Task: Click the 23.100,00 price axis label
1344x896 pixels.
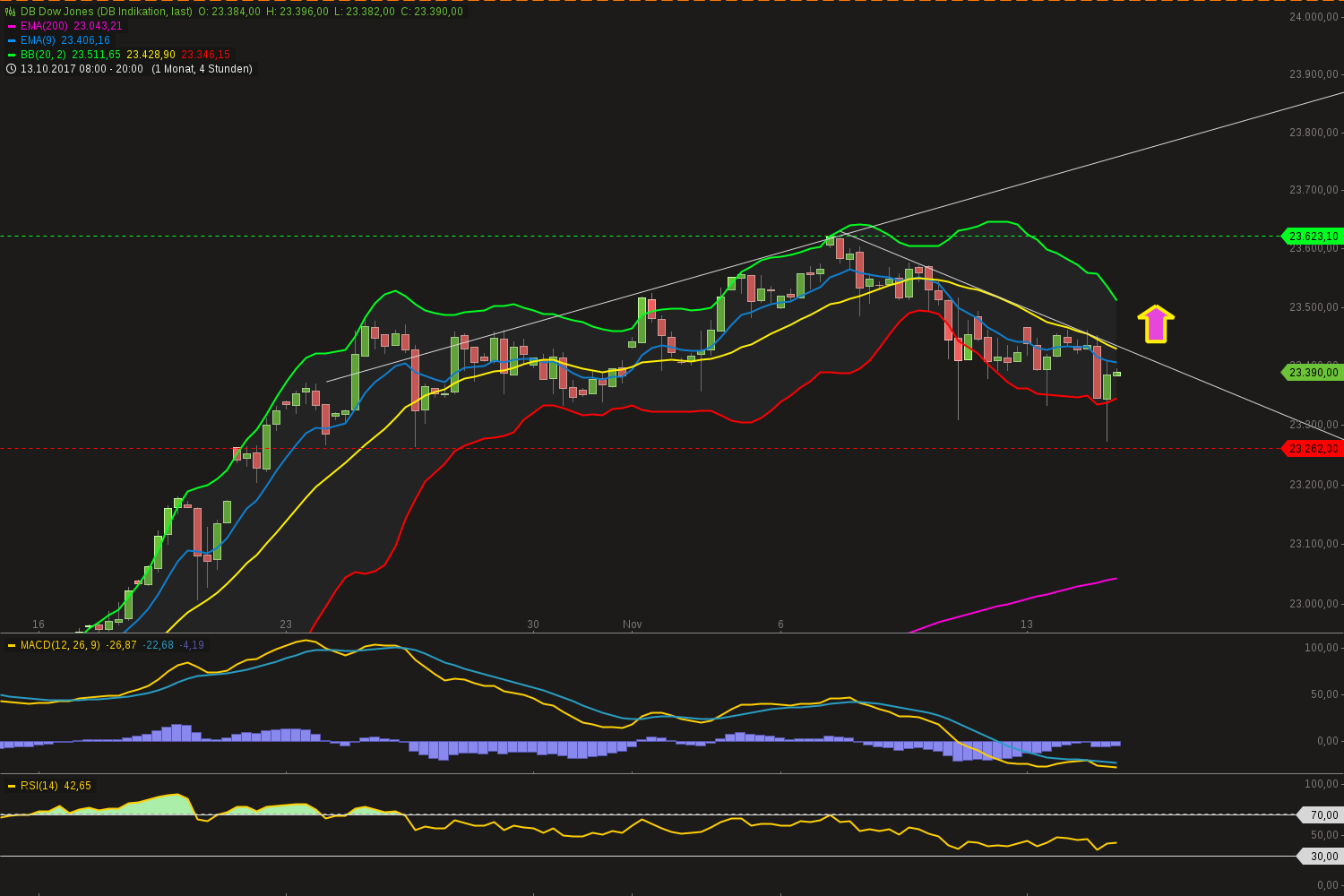Action: point(1314,544)
